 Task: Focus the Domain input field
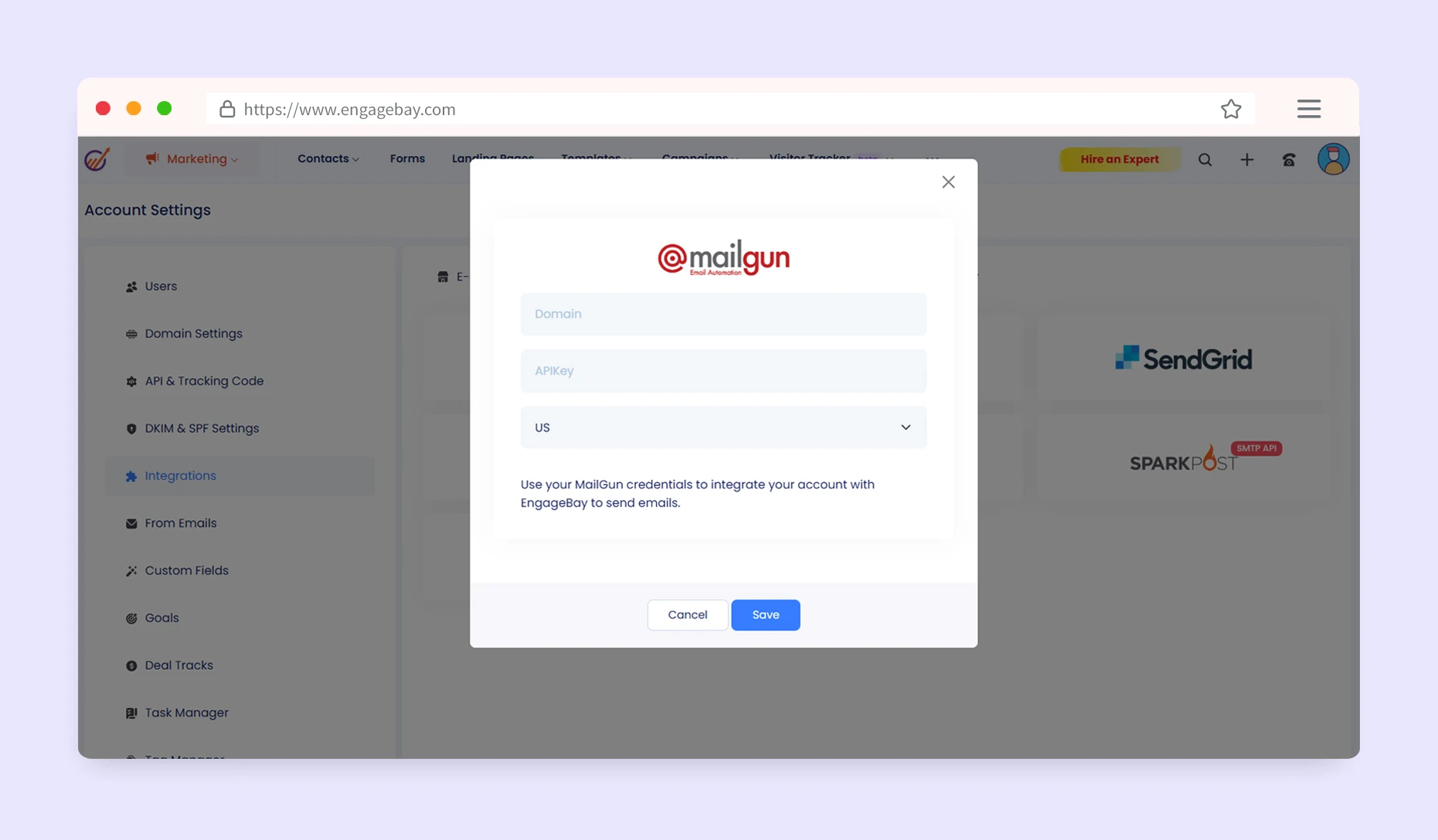coord(722,315)
